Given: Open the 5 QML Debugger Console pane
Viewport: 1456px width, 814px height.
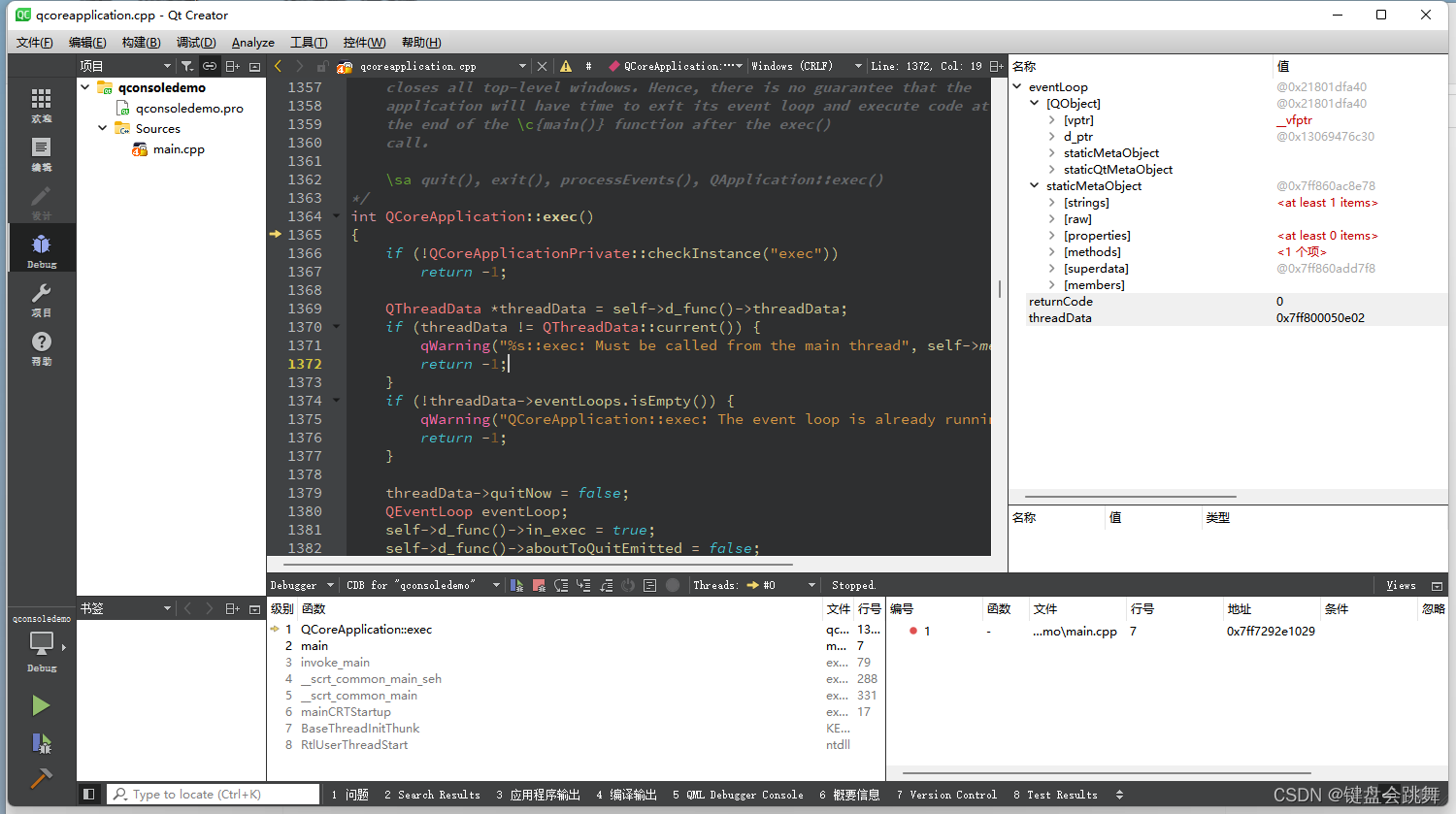Looking at the screenshot, I should point(738,795).
